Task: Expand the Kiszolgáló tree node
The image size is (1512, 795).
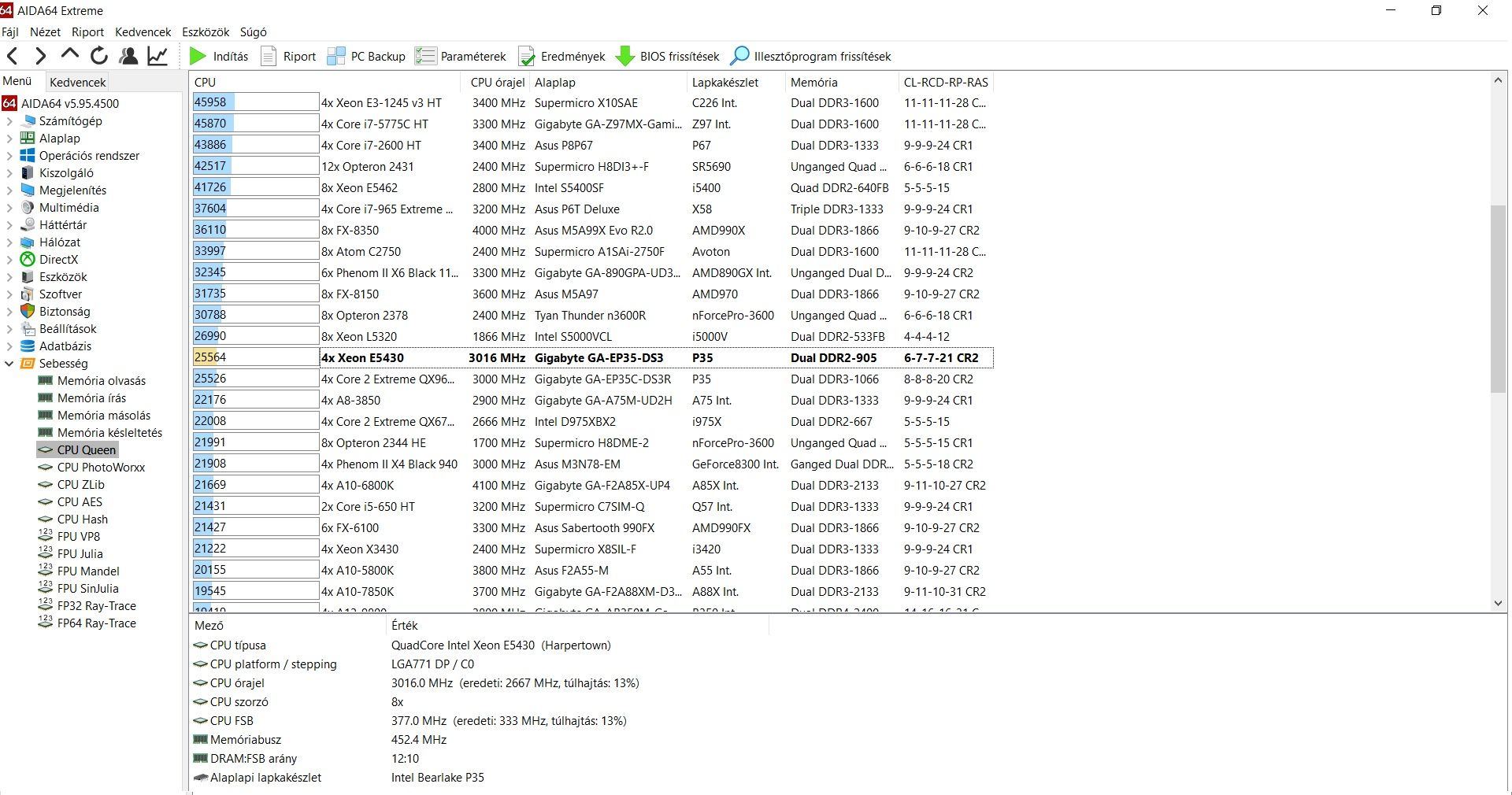Action: pos(9,173)
